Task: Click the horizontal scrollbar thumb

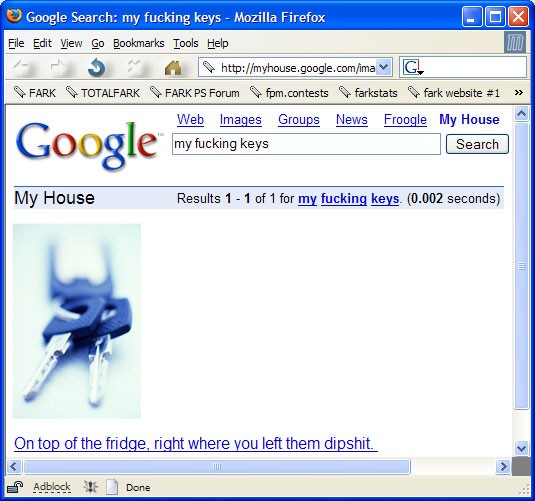Action: pyautogui.click(x=217, y=466)
